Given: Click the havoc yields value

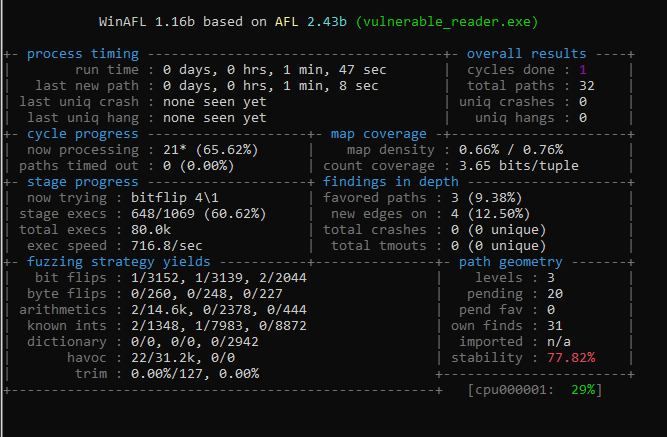Looking at the screenshot, I should tap(188, 358).
